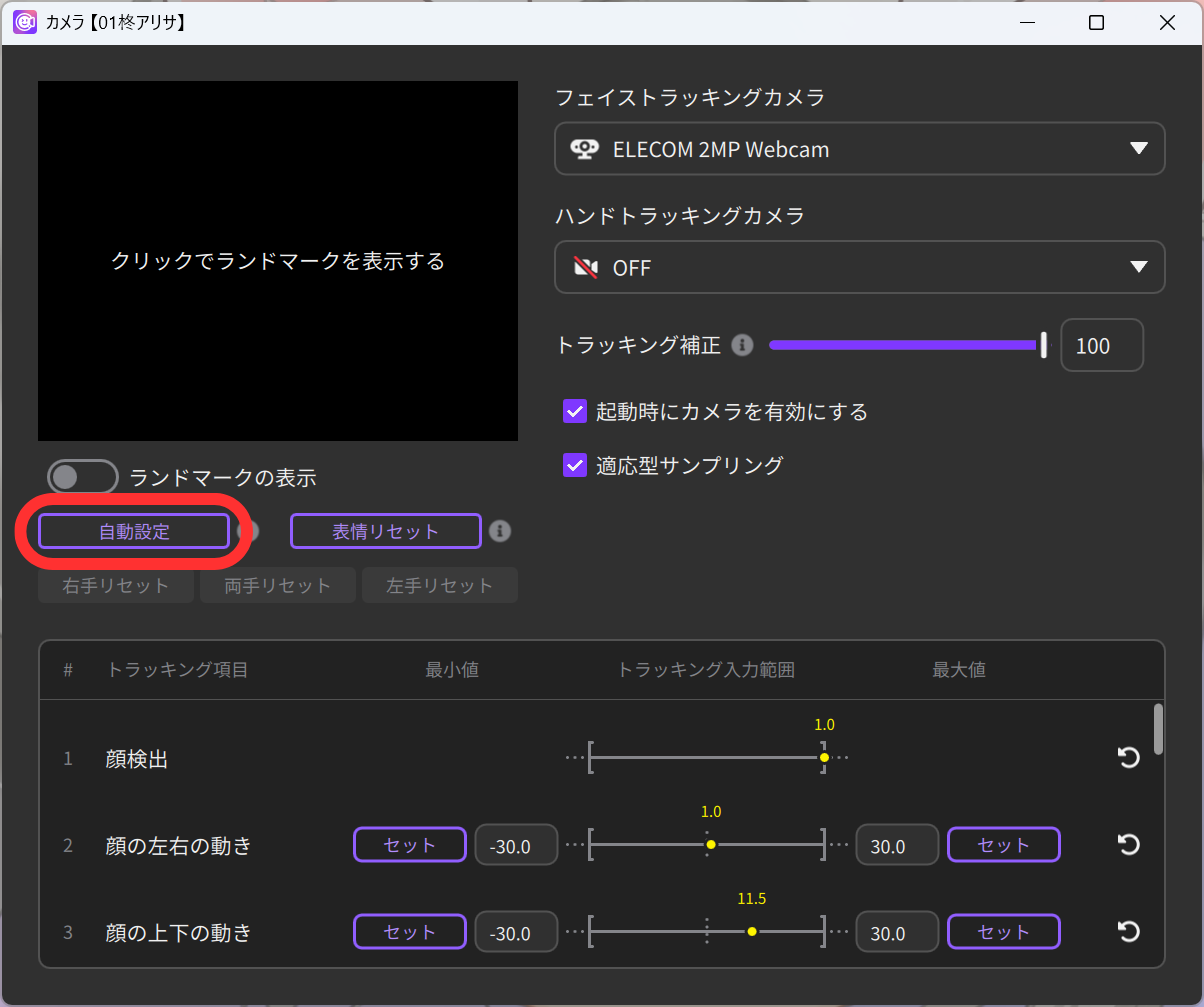The image size is (1204, 1007).
Task: Maximize the カメラ window
Action: click(x=1097, y=22)
